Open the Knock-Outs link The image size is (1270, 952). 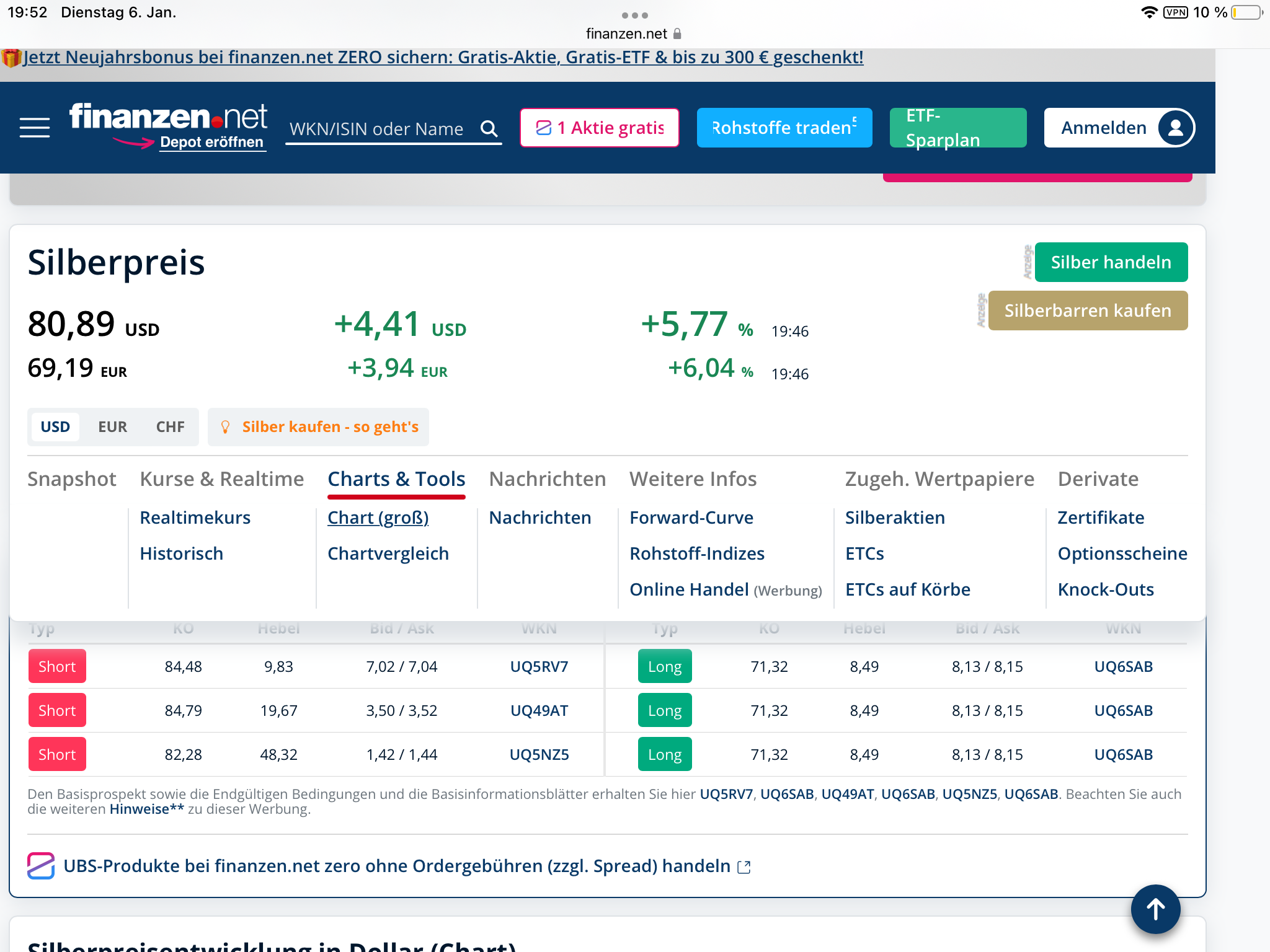(1106, 589)
